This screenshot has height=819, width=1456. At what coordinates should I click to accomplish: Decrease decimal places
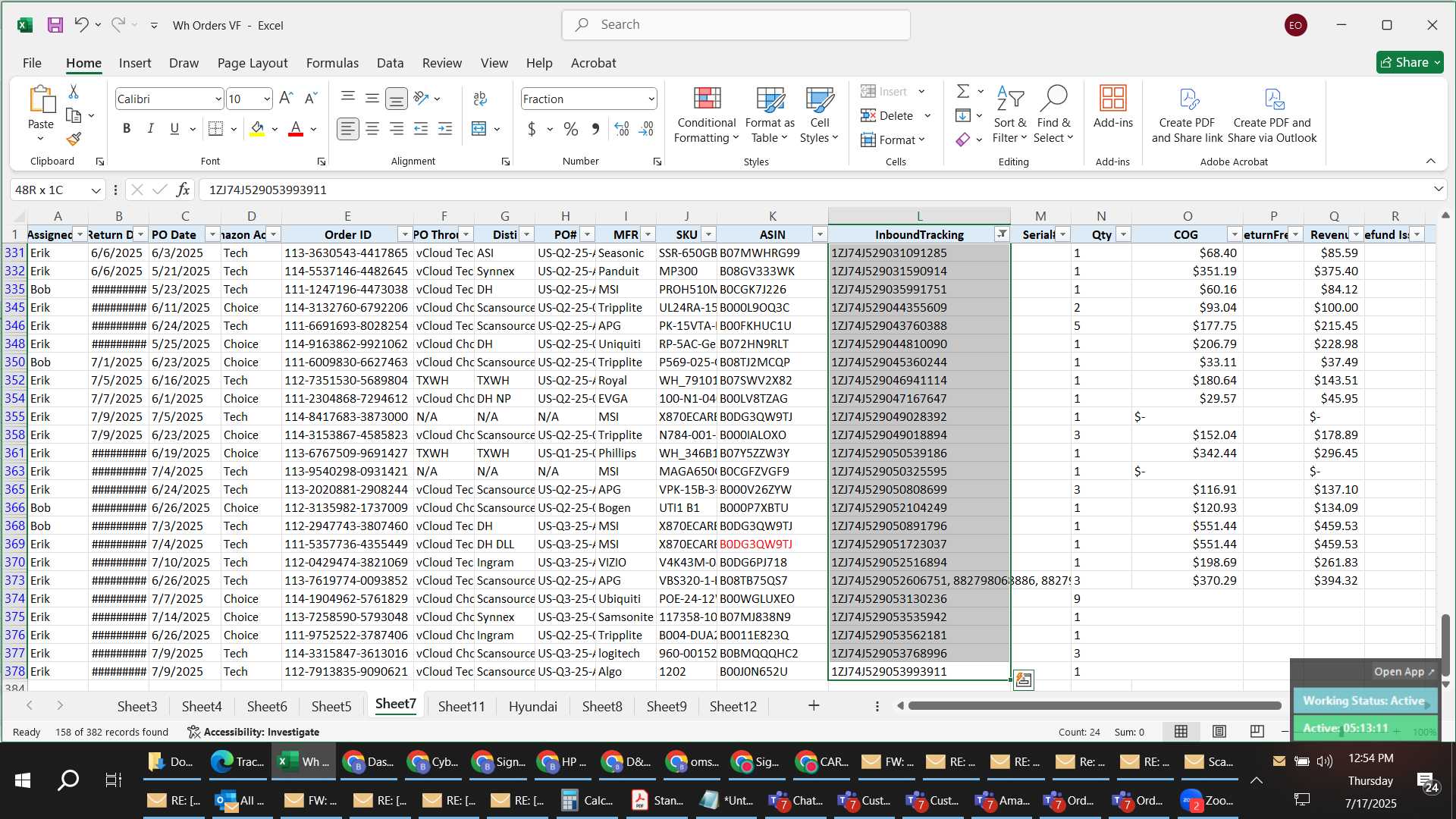647,129
